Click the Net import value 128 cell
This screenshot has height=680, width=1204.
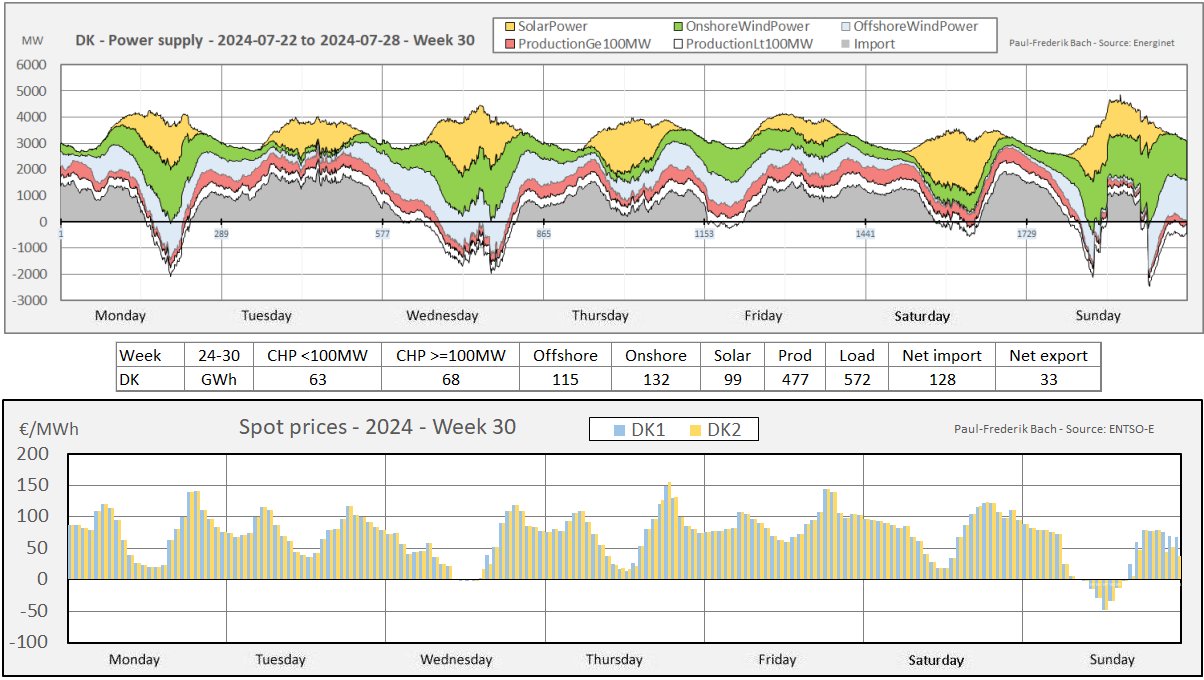click(942, 379)
